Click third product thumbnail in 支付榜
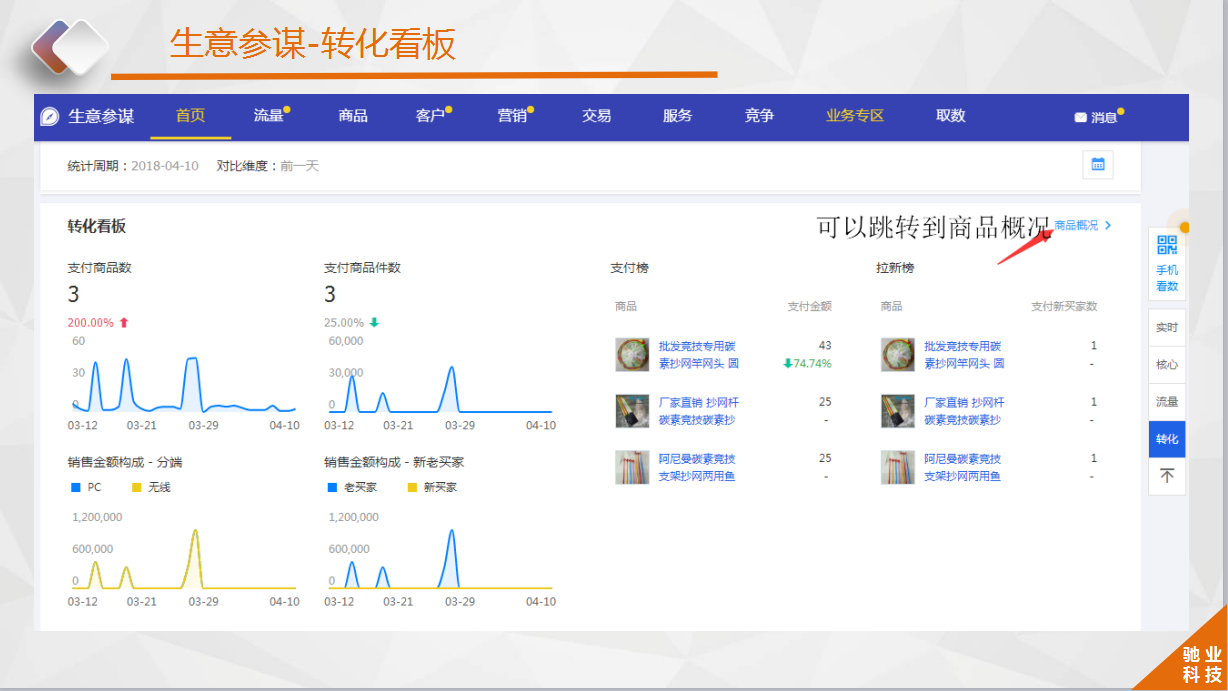Image resolution: width=1228 pixels, height=691 pixels. click(x=632, y=467)
